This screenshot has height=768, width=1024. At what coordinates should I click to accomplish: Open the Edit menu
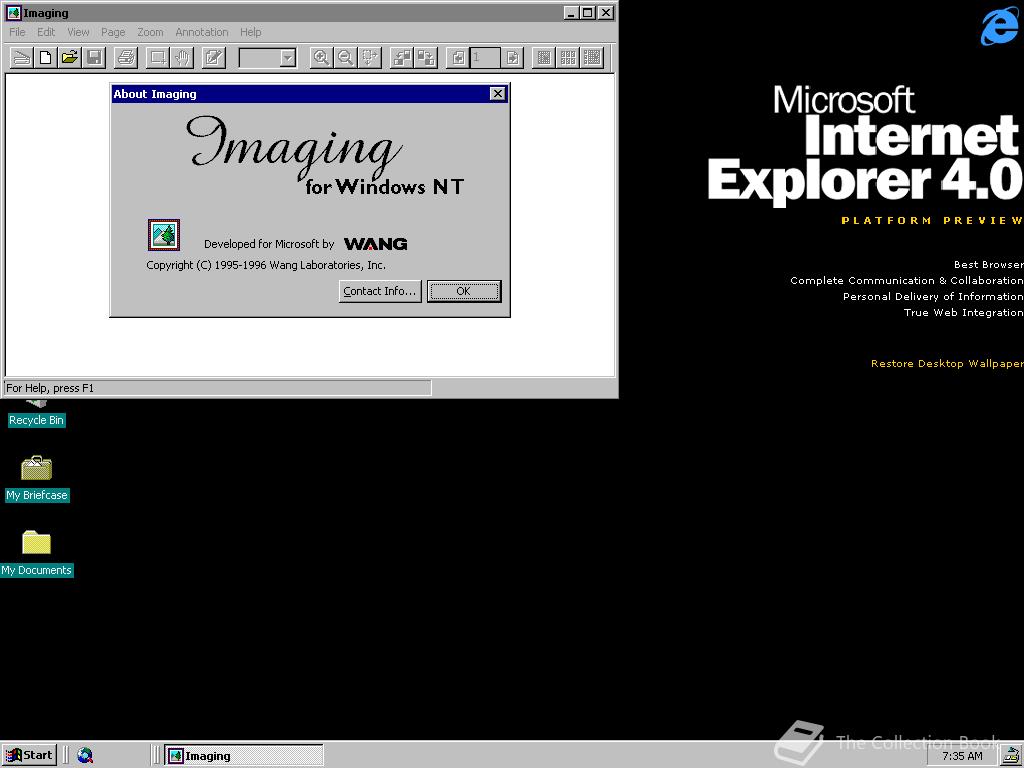[x=46, y=32]
